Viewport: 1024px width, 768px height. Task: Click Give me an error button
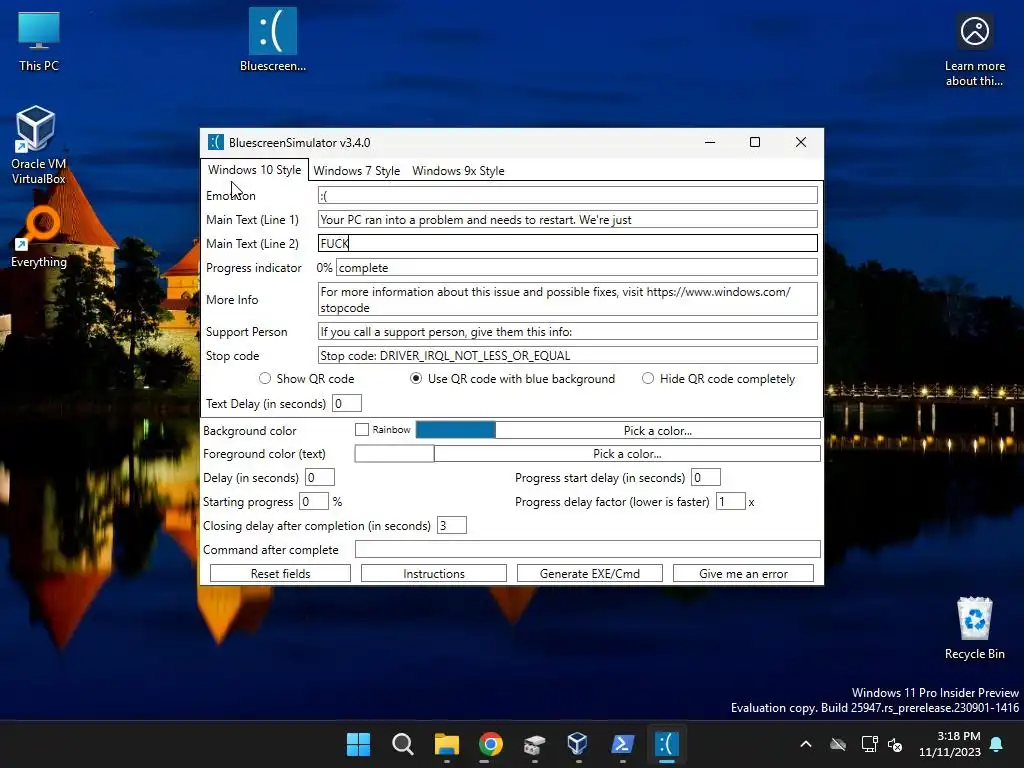point(743,573)
